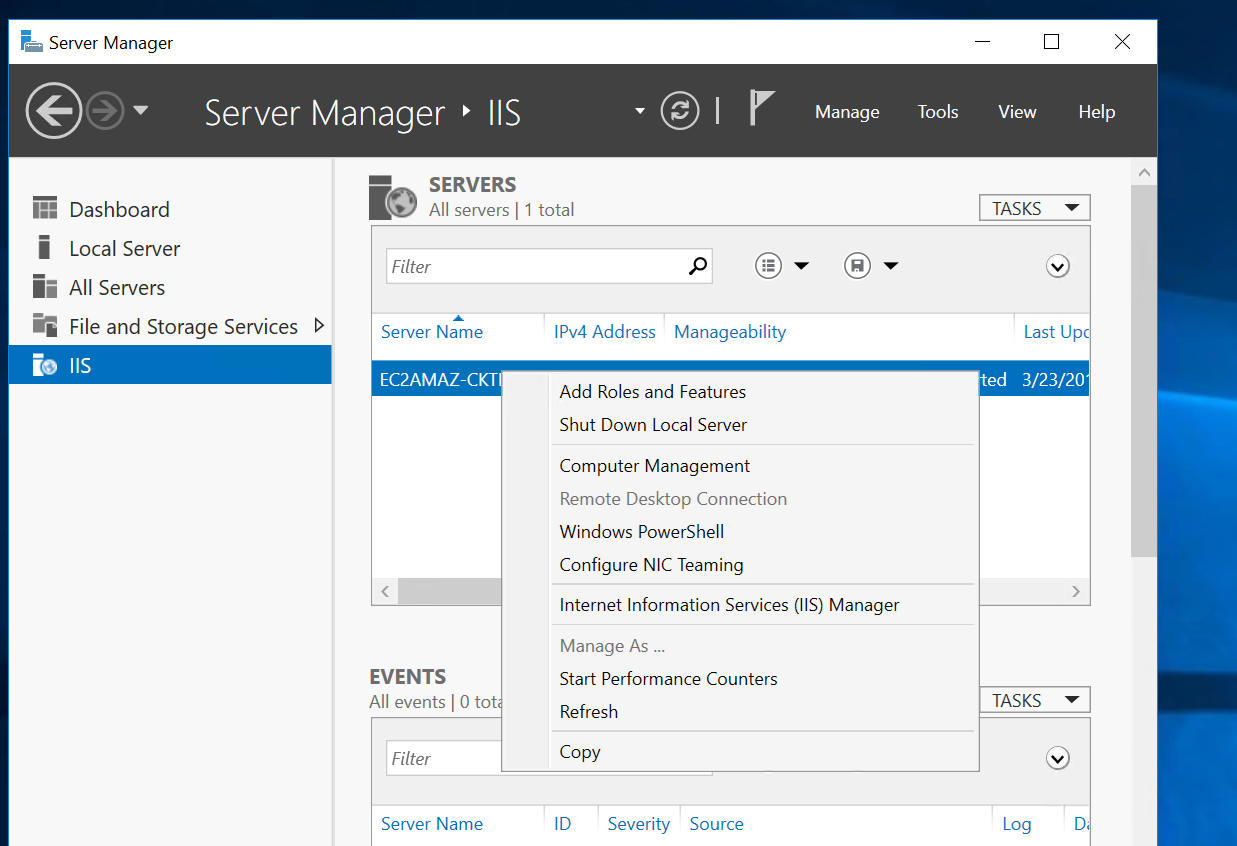Click the File and Storage Services icon

45,325
